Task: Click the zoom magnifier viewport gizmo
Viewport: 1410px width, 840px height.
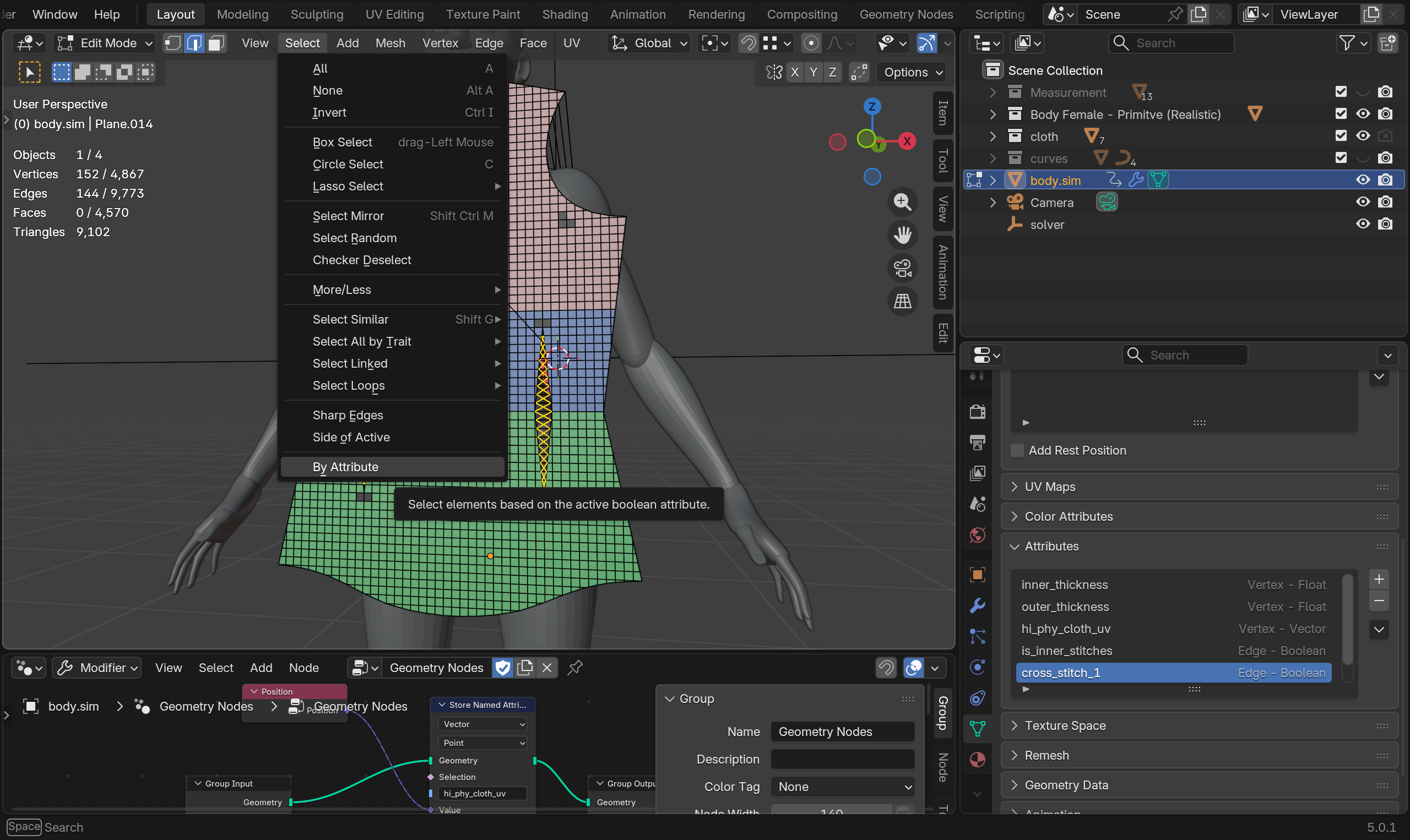Action: click(902, 202)
